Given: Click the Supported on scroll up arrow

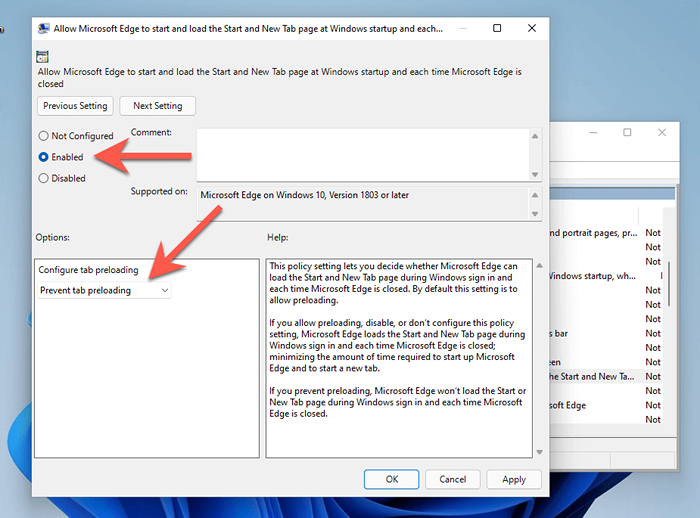Looking at the screenshot, I should click(535, 196).
